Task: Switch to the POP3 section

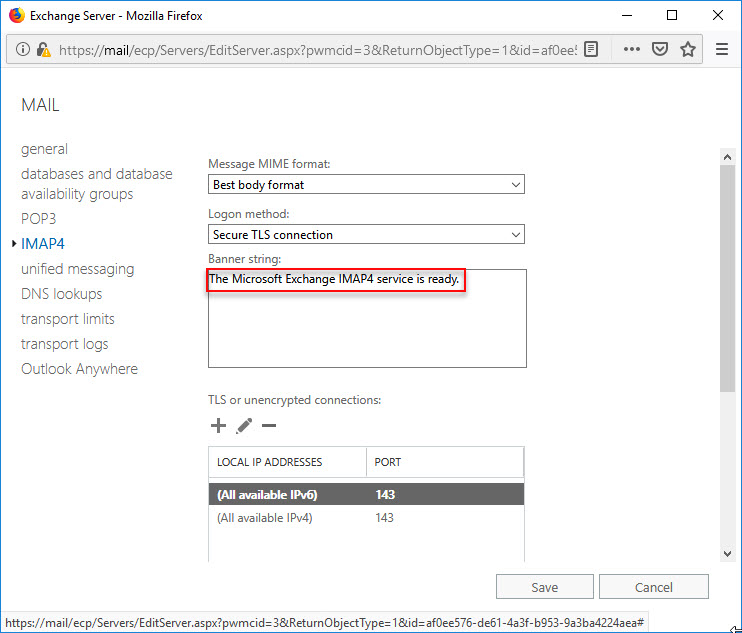Action: (38, 219)
